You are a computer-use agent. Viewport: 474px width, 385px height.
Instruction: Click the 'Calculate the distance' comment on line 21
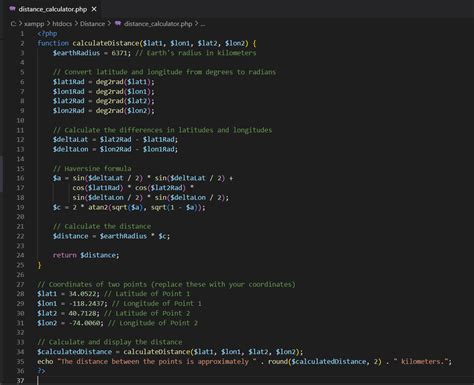pyautogui.click(x=102, y=227)
